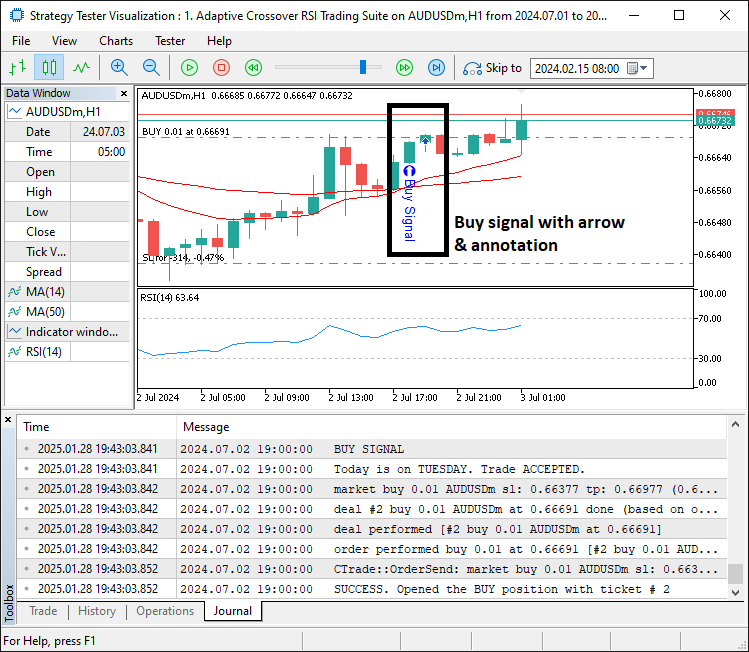Switch to line chart icon
Screen dimensions: 749x652
tap(81, 68)
